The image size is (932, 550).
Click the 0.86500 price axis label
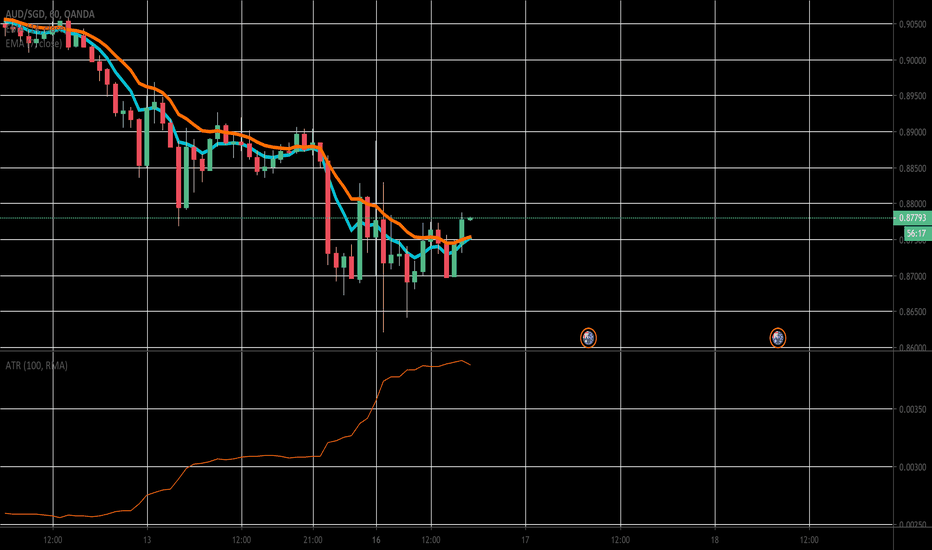[912, 312]
